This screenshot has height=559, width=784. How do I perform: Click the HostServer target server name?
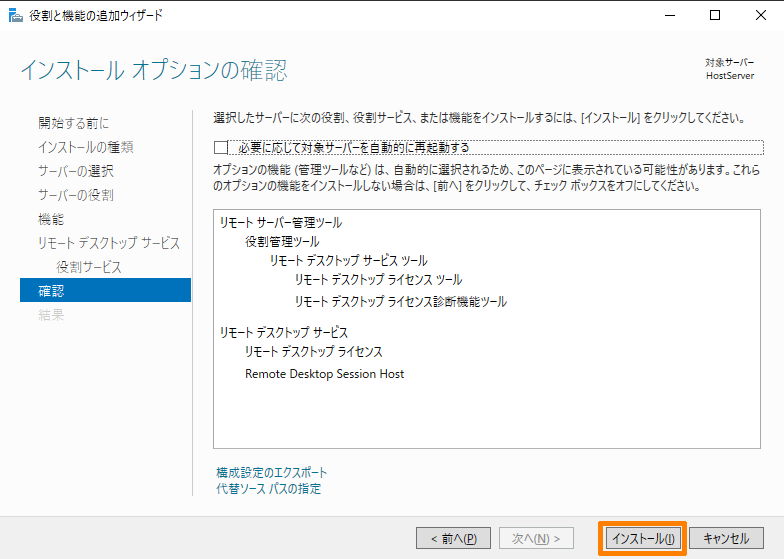click(x=730, y=76)
